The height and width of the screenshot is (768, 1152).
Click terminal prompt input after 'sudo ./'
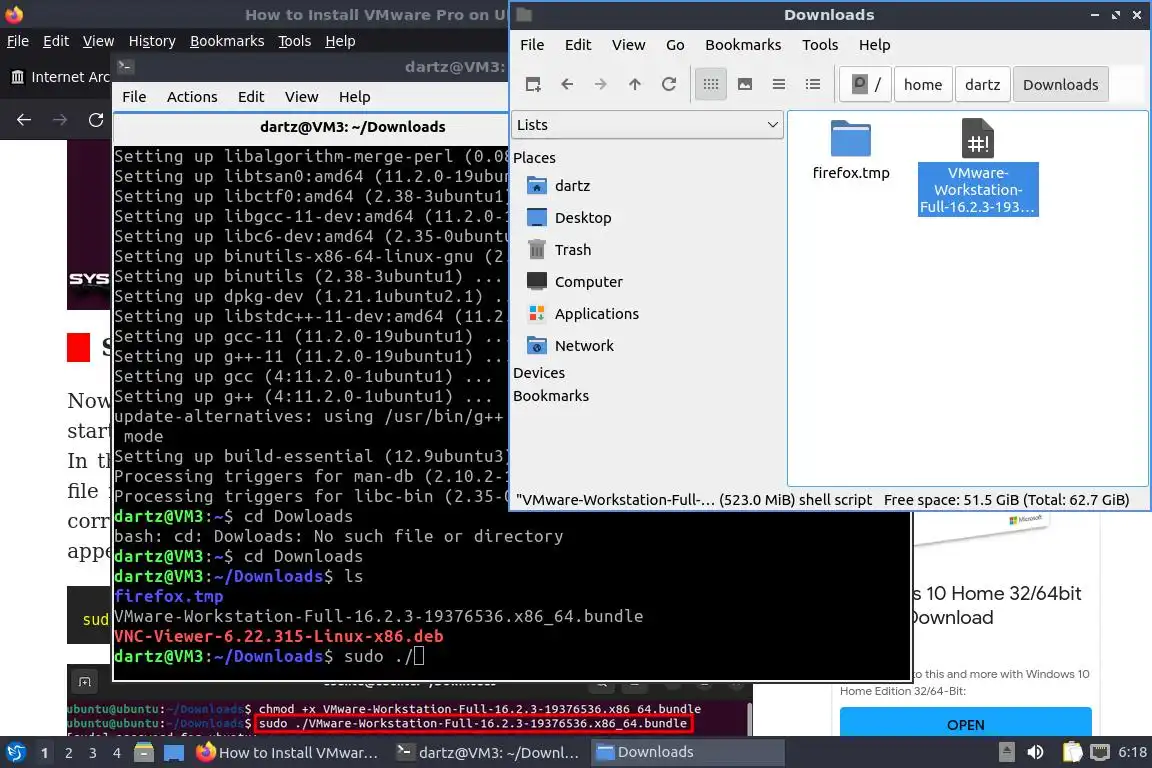pos(419,656)
